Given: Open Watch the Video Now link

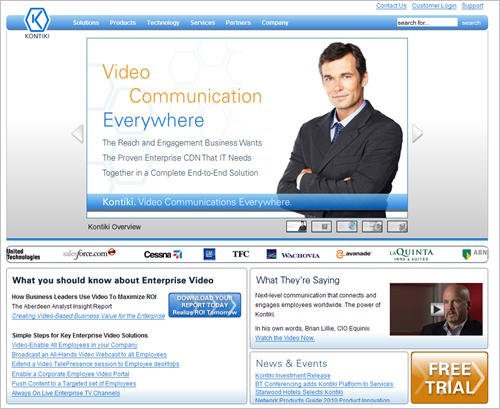Looking at the screenshot, I should coord(285,338).
